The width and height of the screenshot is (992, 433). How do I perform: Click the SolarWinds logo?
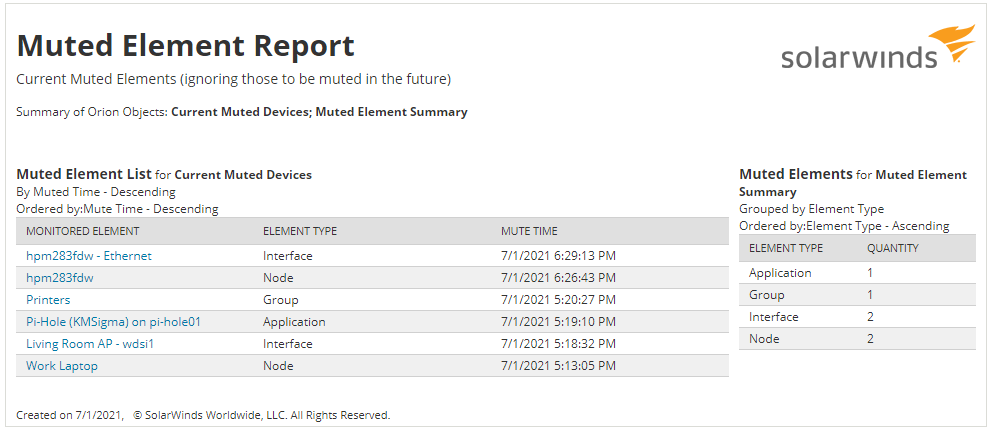(x=877, y=49)
